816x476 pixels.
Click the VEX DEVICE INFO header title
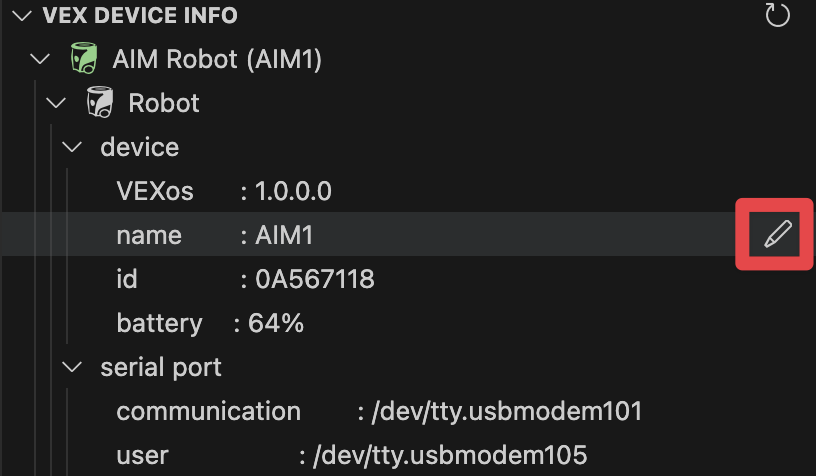140,16
